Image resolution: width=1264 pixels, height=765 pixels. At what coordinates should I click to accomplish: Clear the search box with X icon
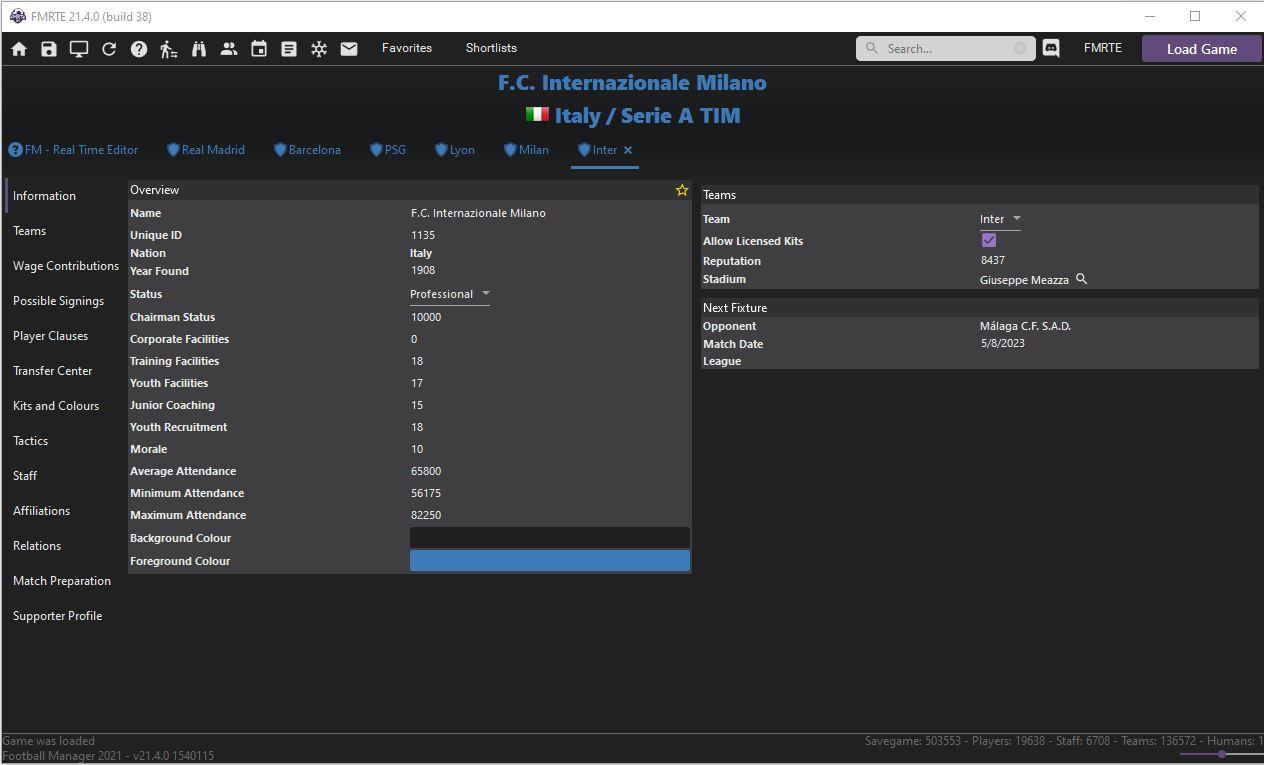coord(1020,48)
